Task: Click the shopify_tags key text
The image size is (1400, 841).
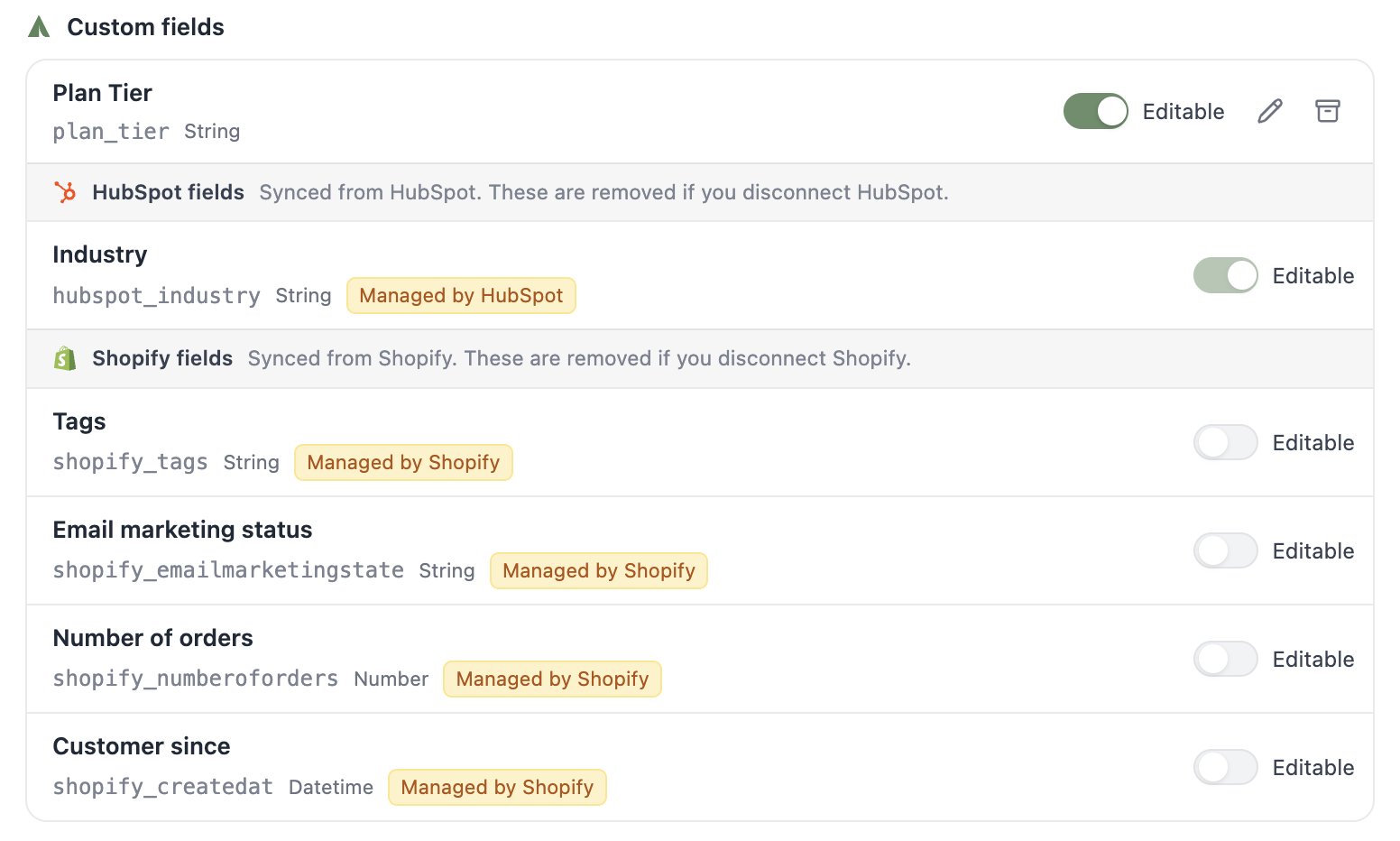Action: coord(130,462)
